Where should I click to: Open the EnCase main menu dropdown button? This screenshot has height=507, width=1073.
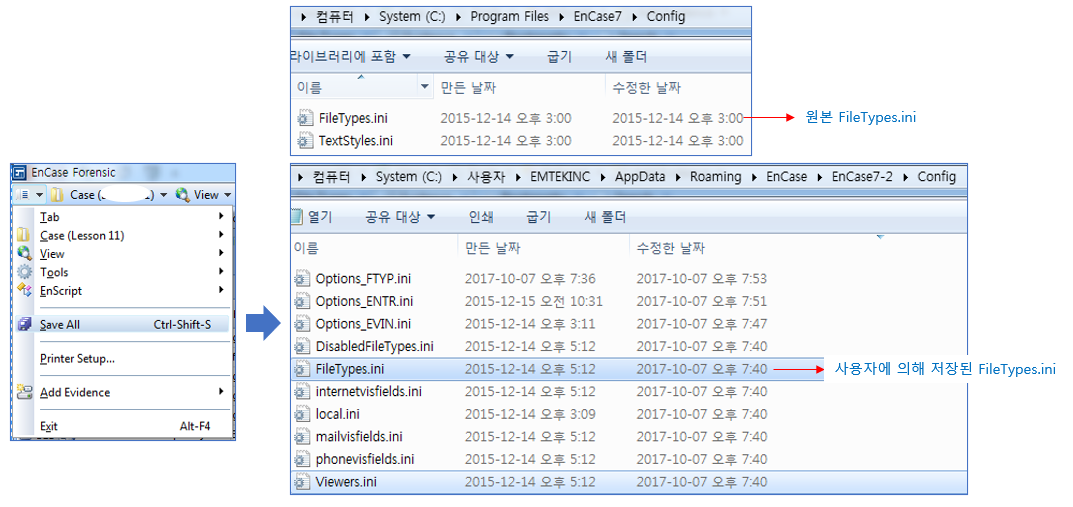29,195
